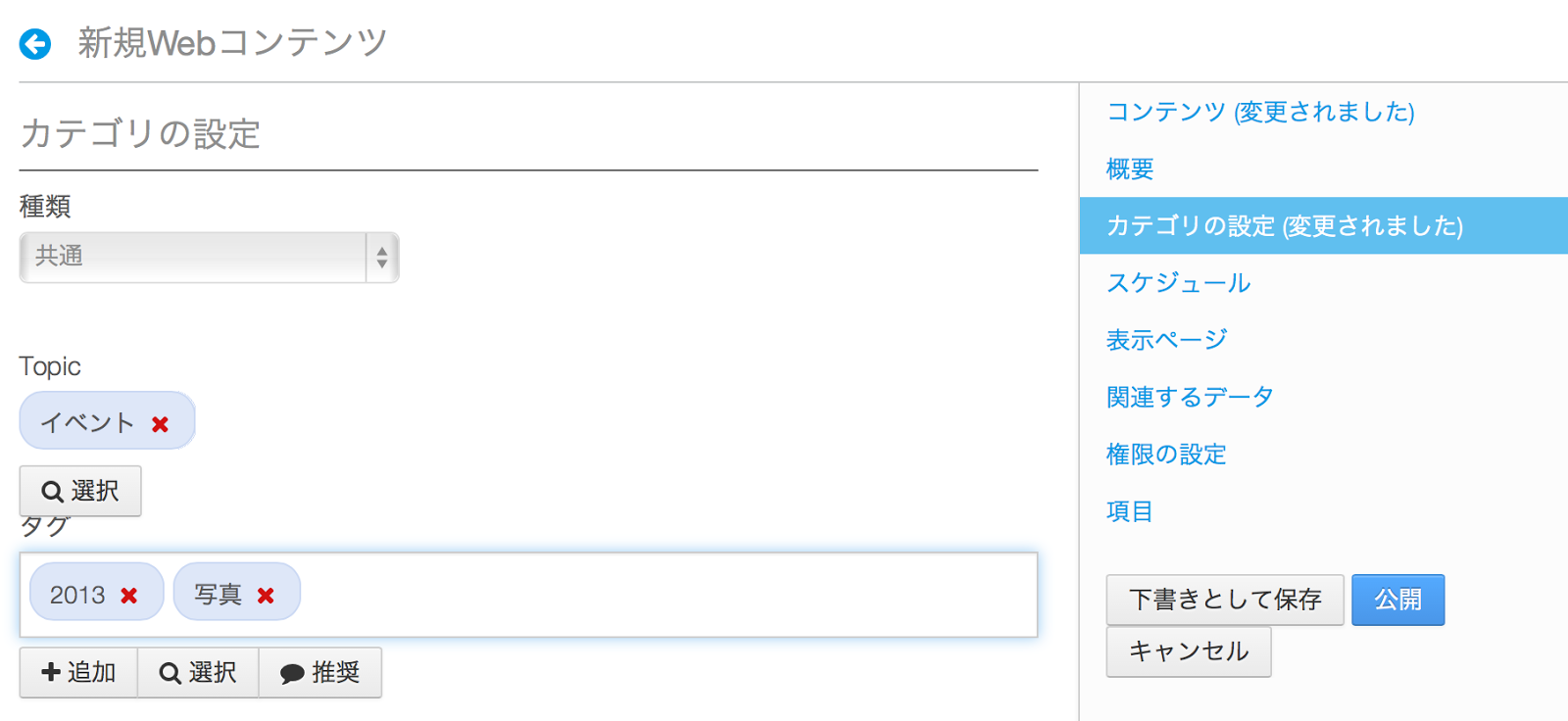Viewport: 1568px width, 721px height.
Task: Click the Topic 選択 search button
Action: click(x=80, y=491)
